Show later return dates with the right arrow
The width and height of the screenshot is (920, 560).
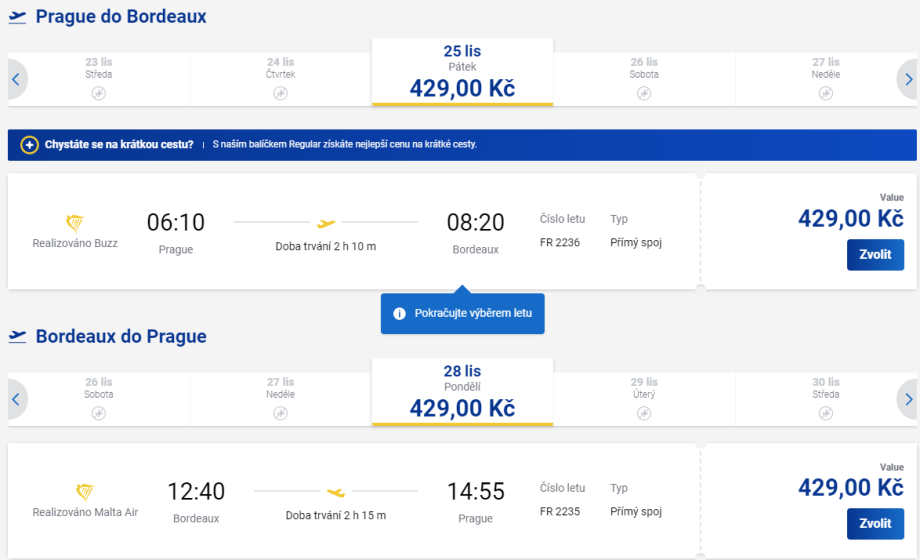pos(907,399)
